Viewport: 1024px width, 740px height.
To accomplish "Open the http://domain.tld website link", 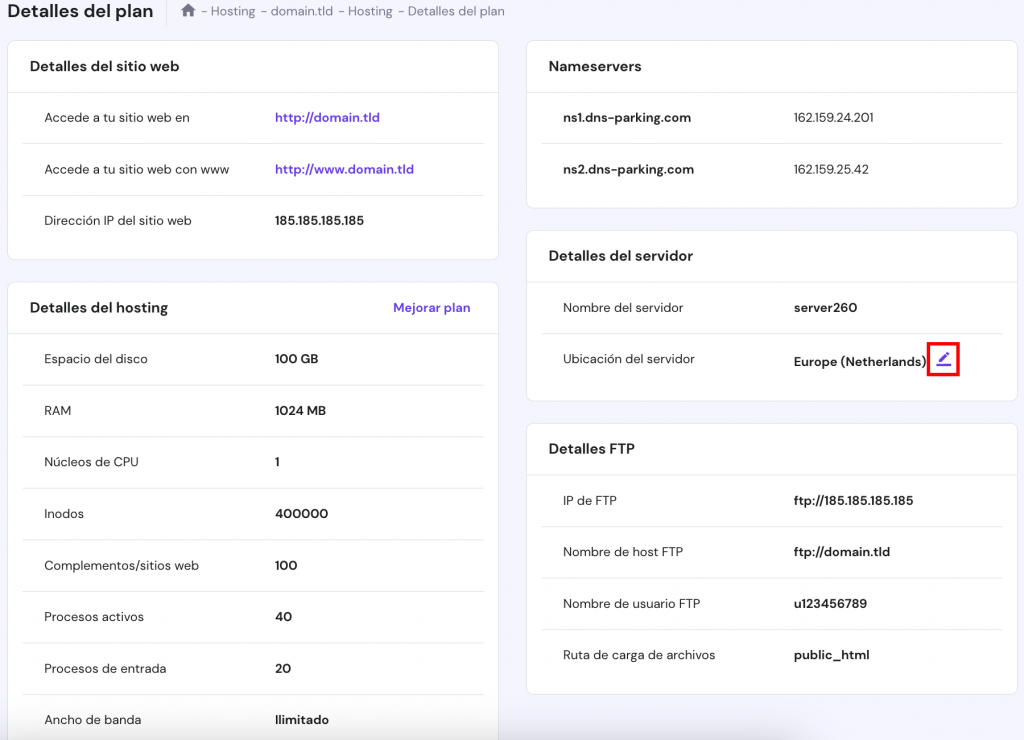I will pyautogui.click(x=327, y=117).
